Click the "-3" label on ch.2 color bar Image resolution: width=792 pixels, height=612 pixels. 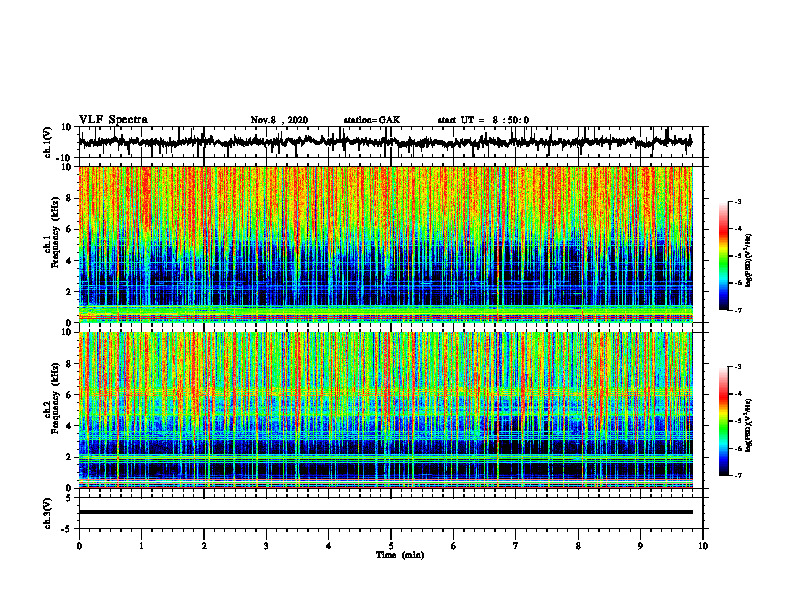click(738, 367)
